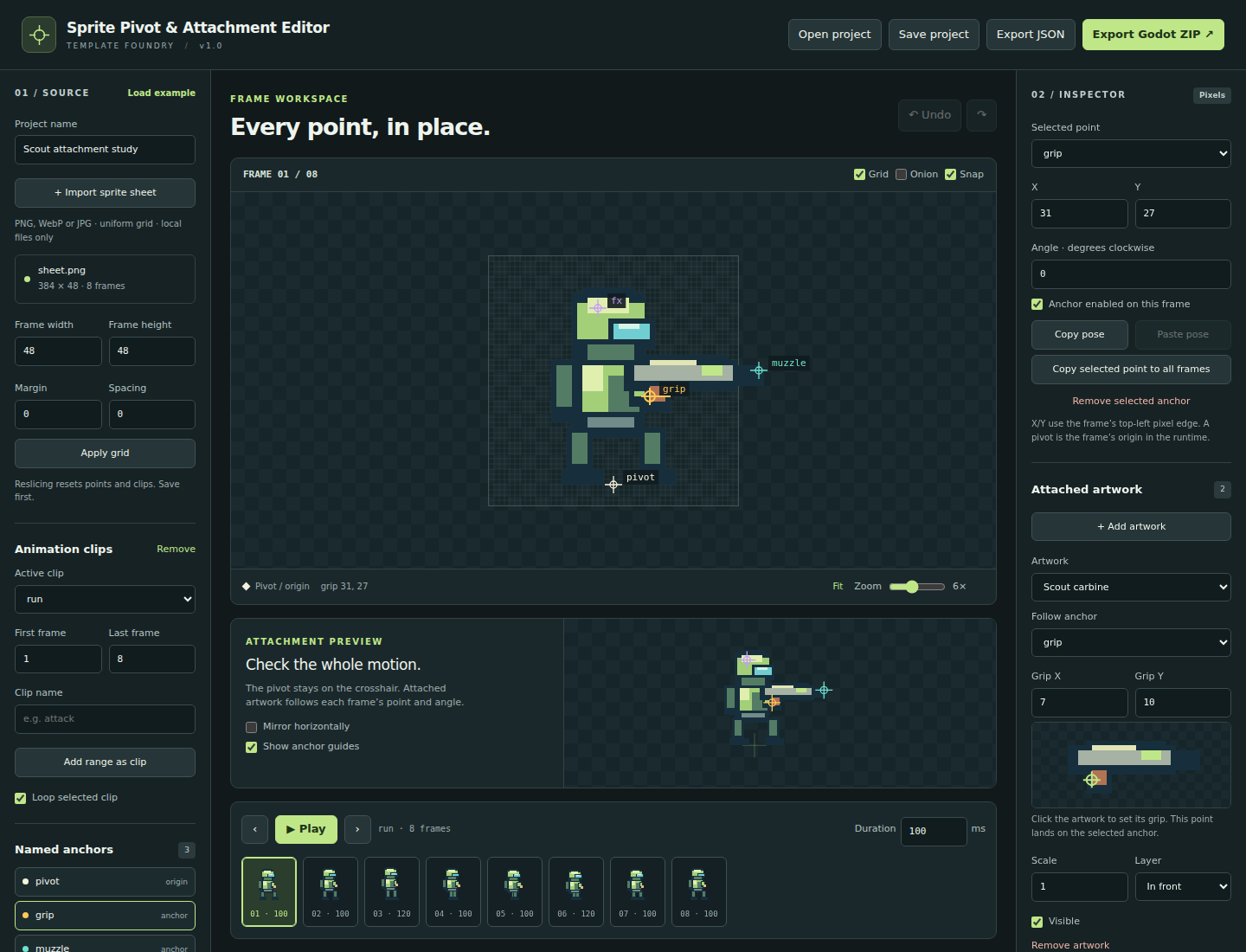Screen dimensions: 1246x952
Task: Open frame 08 thumbnail
Action: (x=699, y=891)
